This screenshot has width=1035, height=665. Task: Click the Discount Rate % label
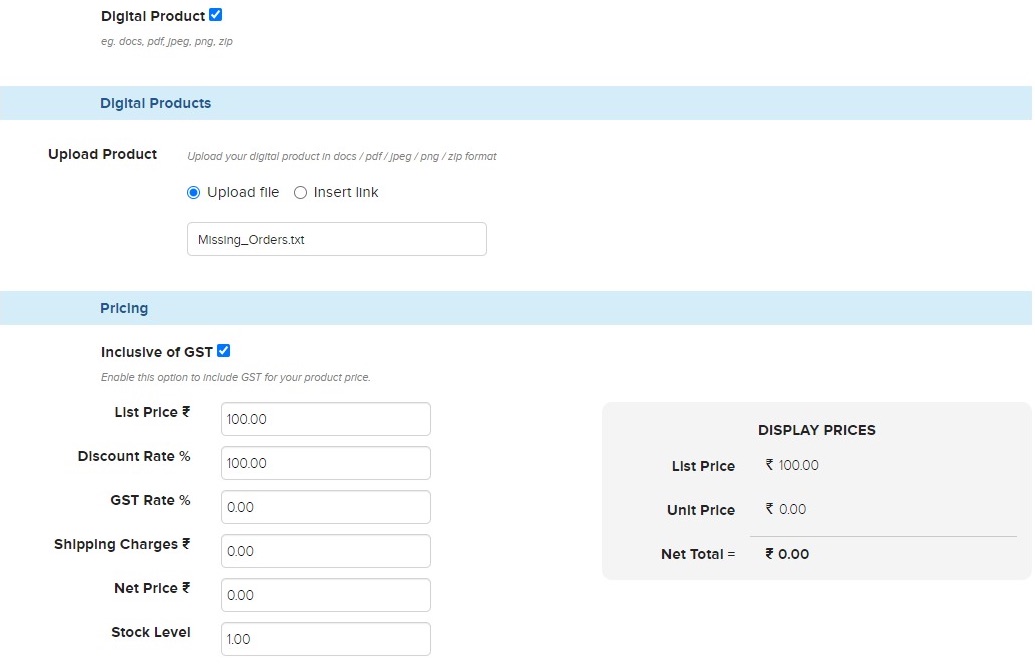(x=134, y=456)
